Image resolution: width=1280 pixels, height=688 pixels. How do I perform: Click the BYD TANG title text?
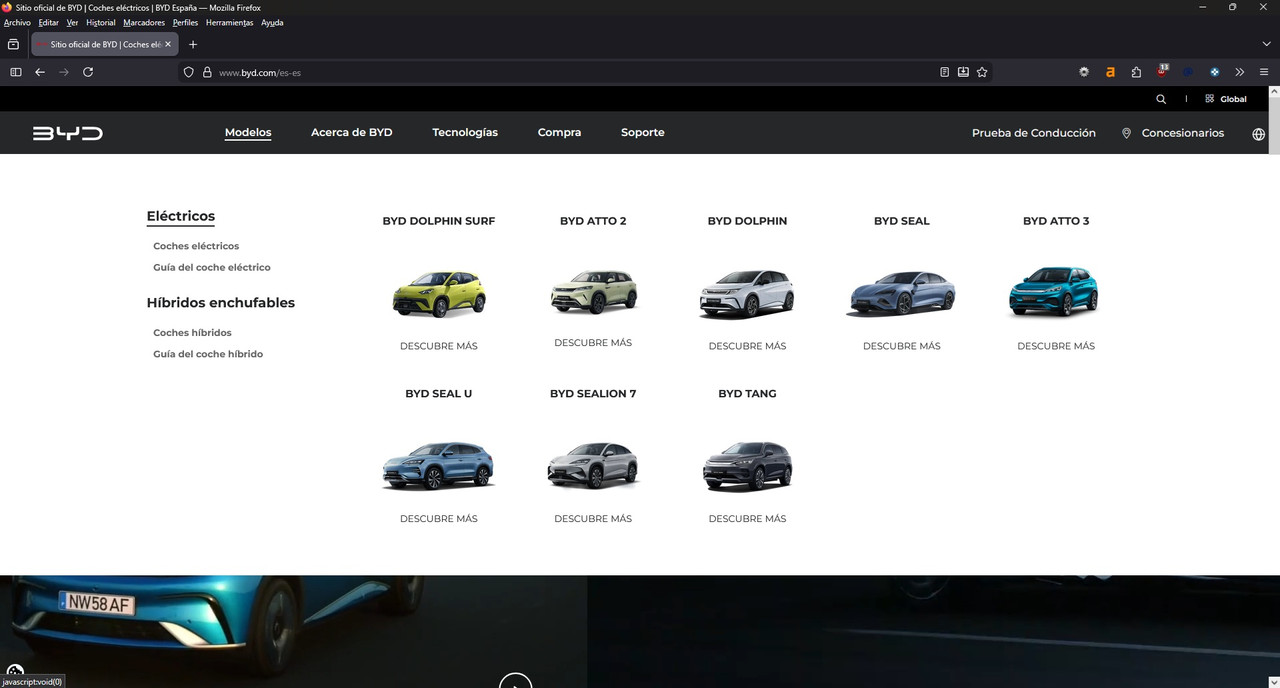747,394
